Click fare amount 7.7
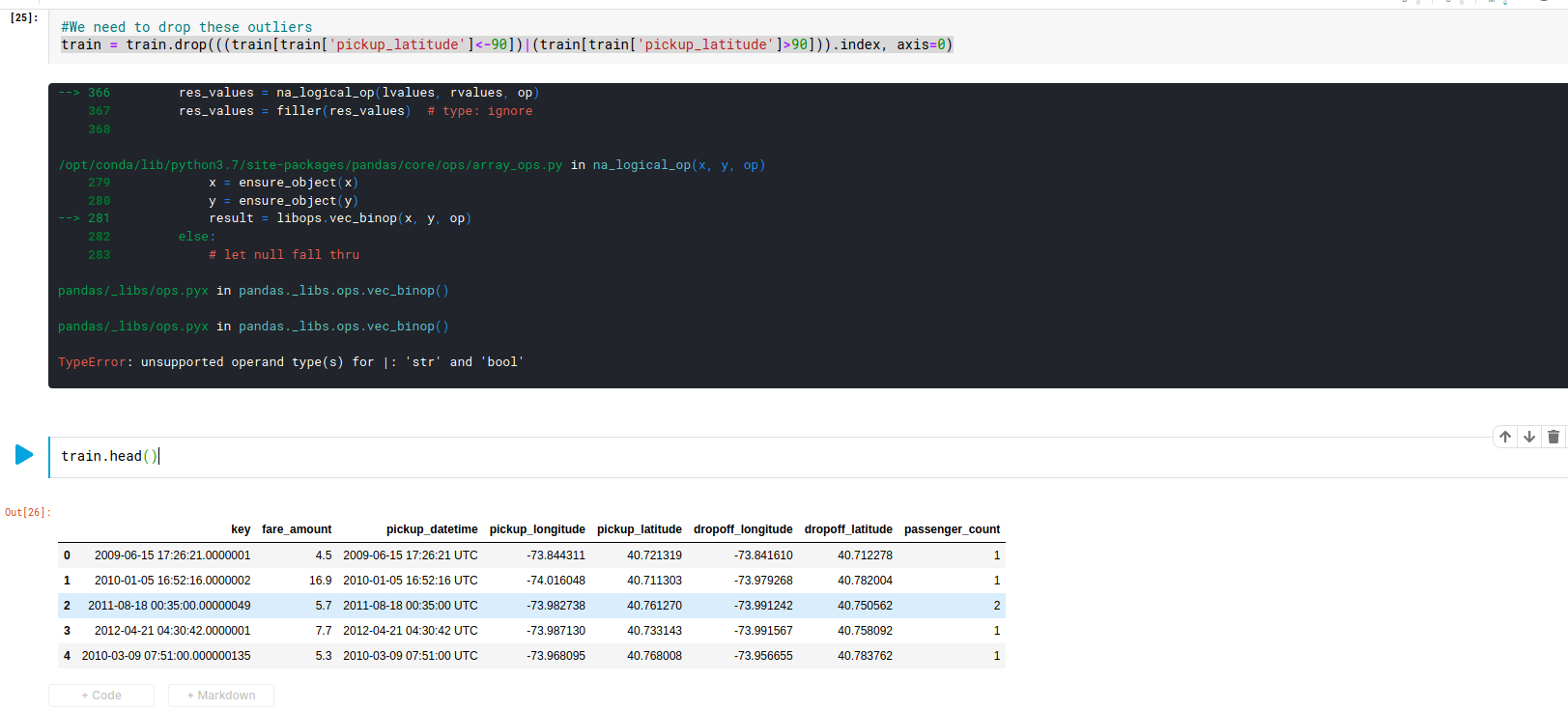Image resolution: width=1568 pixels, height=711 pixels. [x=324, y=631]
